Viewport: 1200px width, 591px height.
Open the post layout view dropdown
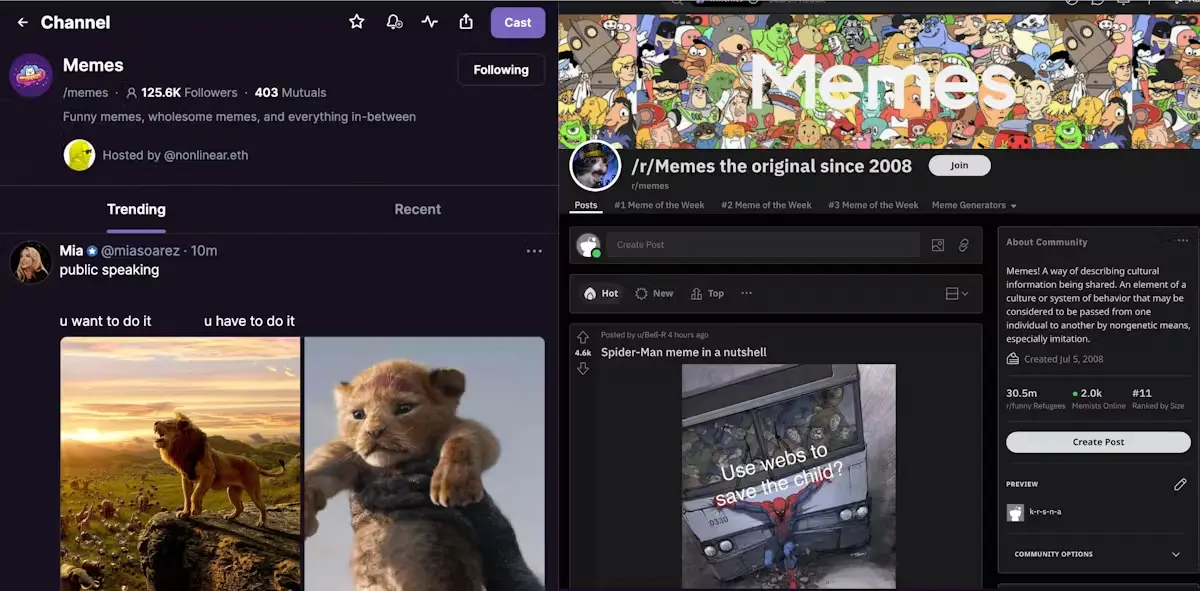click(x=957, y=293)
